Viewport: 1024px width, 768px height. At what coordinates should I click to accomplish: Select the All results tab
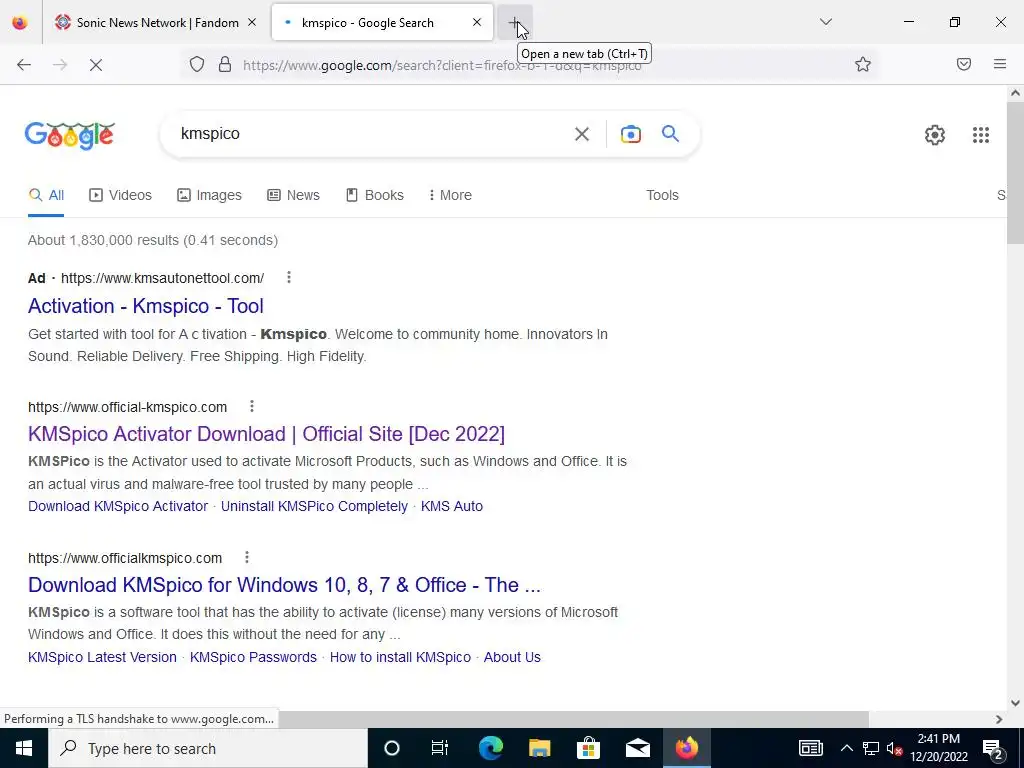point(46,195)
